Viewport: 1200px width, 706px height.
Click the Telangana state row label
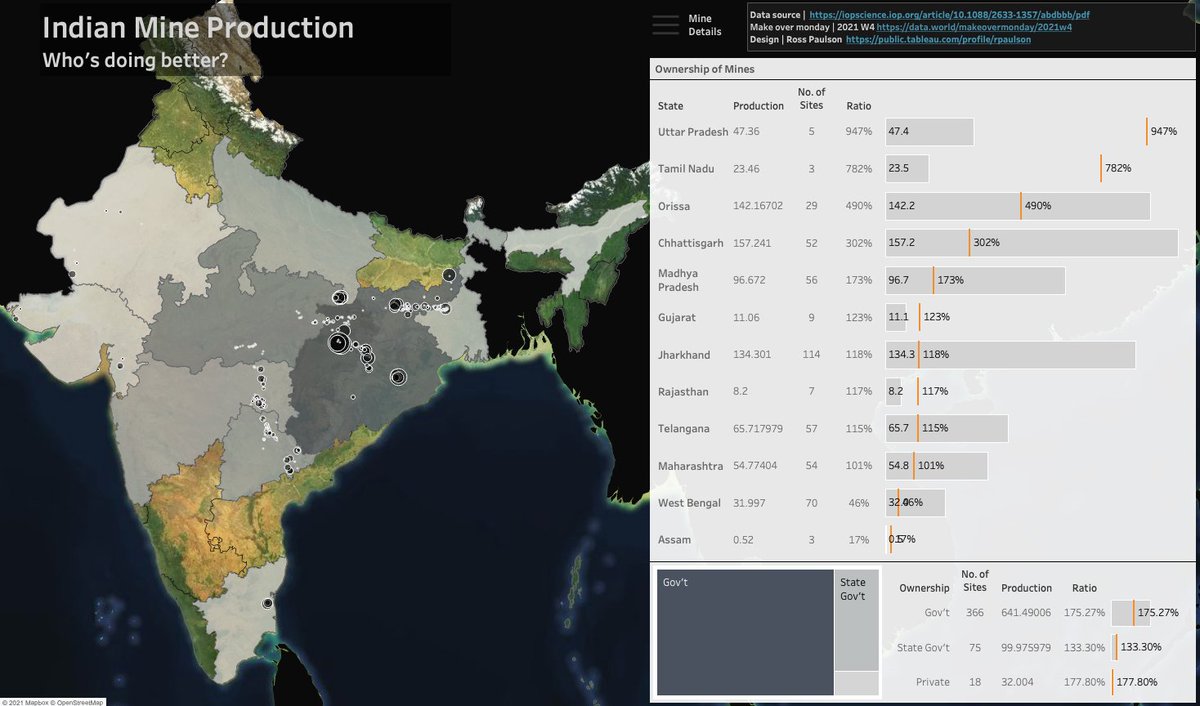[684, 428]
